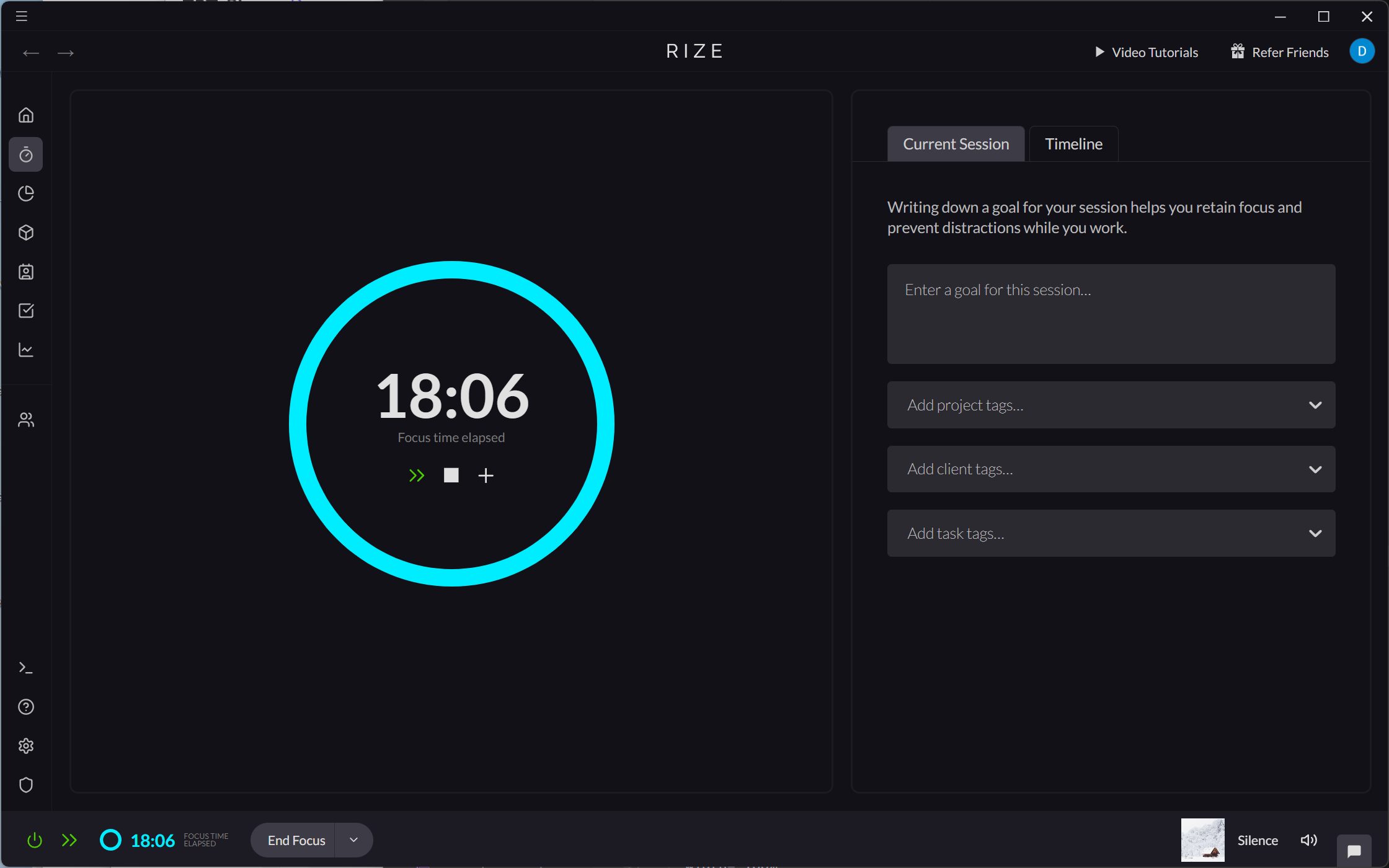Screen dimensions: 1389x868
Task: Open the Settings gear in the sidebar
Action: click(25, 745)
